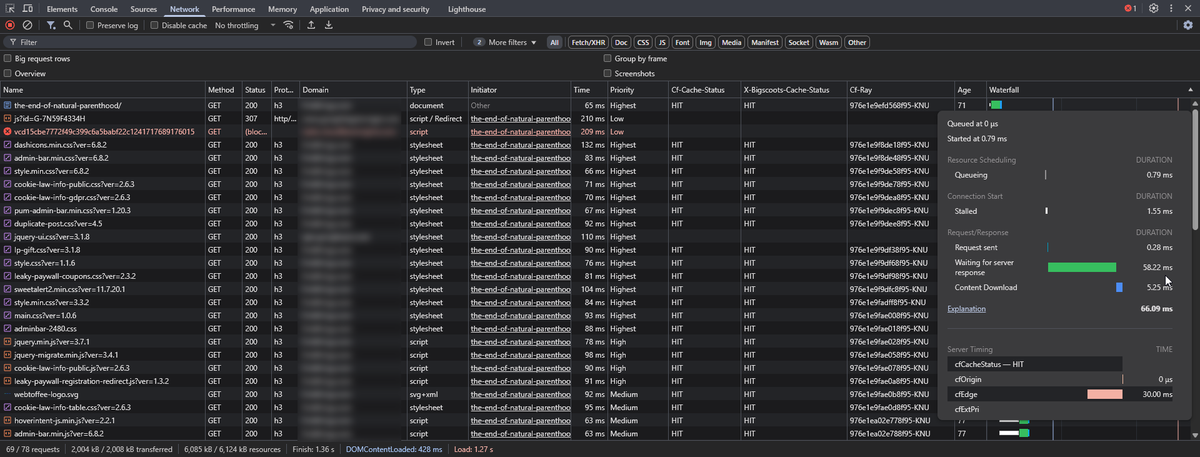Open DevTools three-dot customize menu

pyautogui.click(x=1171, y=9)
